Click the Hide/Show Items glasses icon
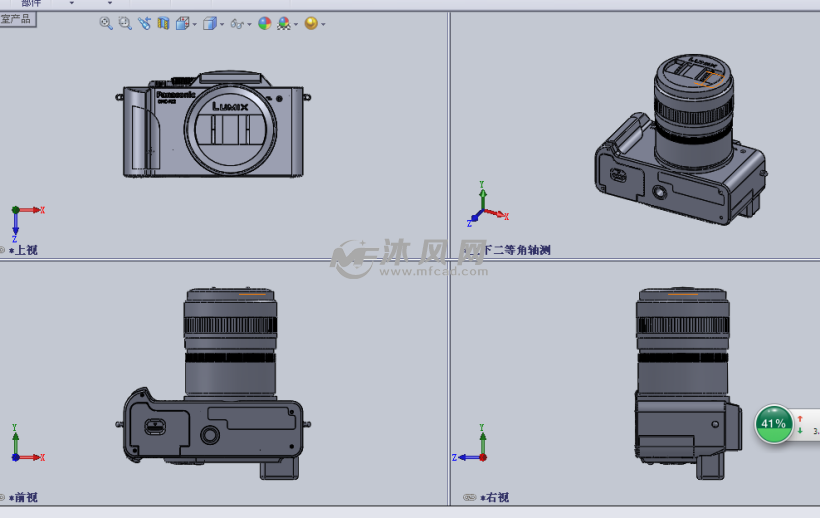Viewport: 820px width, 518px height. (x=237, y=24)
